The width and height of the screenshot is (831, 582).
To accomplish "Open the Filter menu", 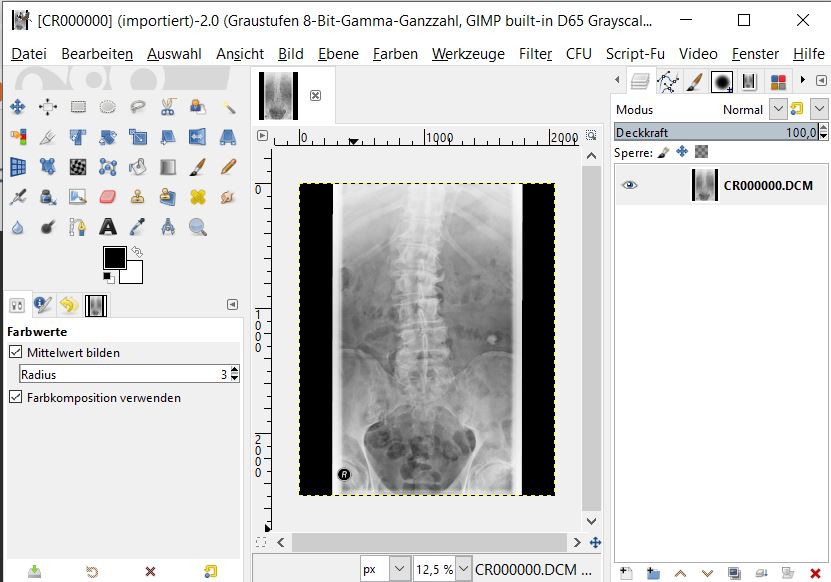I will click(x=535, y=54).
